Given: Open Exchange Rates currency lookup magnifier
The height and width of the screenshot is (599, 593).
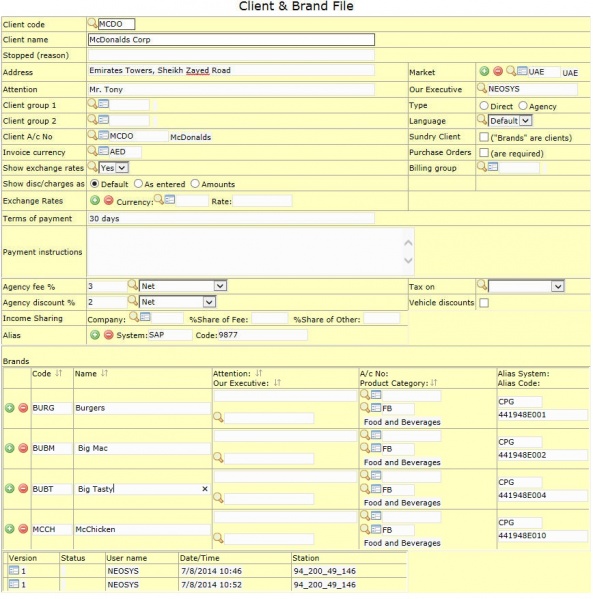Looking at the screenshot, I should pyautogui.click(x=159, y=199).
